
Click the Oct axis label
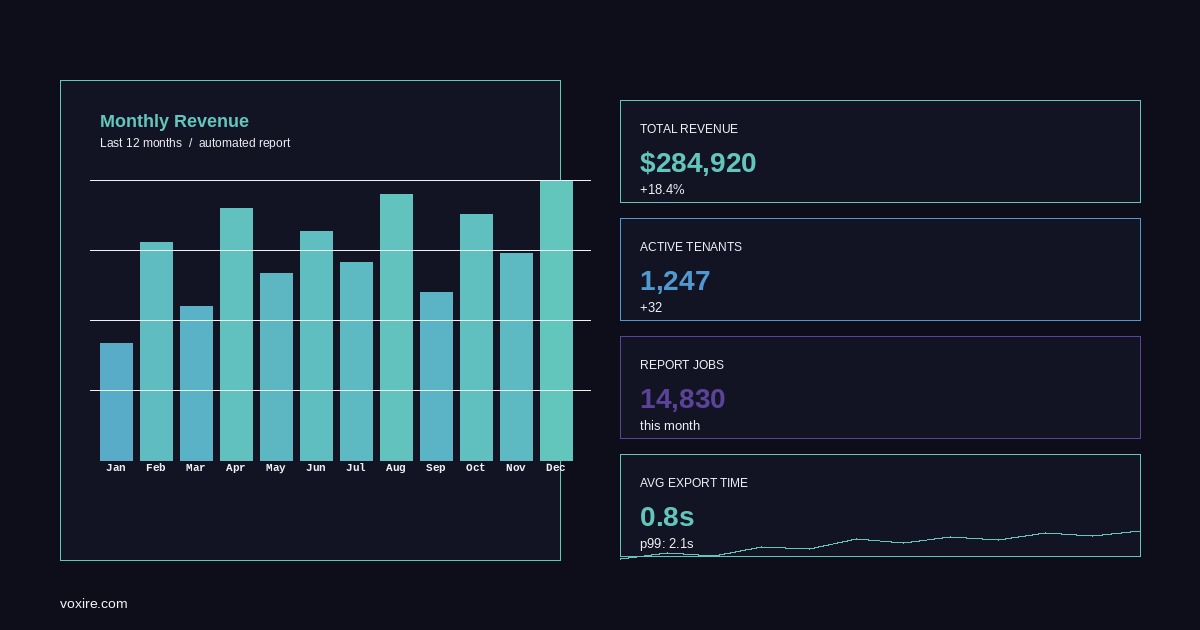click(476, 468)
